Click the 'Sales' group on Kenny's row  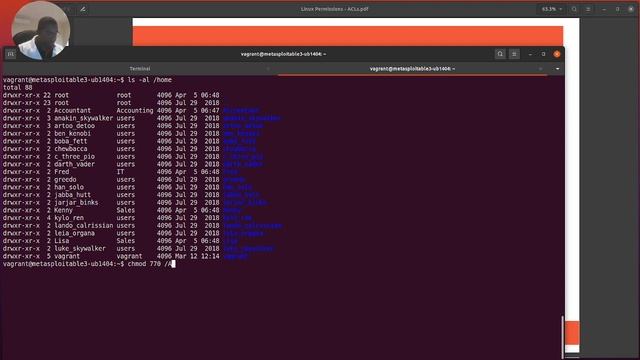(126, 210)
